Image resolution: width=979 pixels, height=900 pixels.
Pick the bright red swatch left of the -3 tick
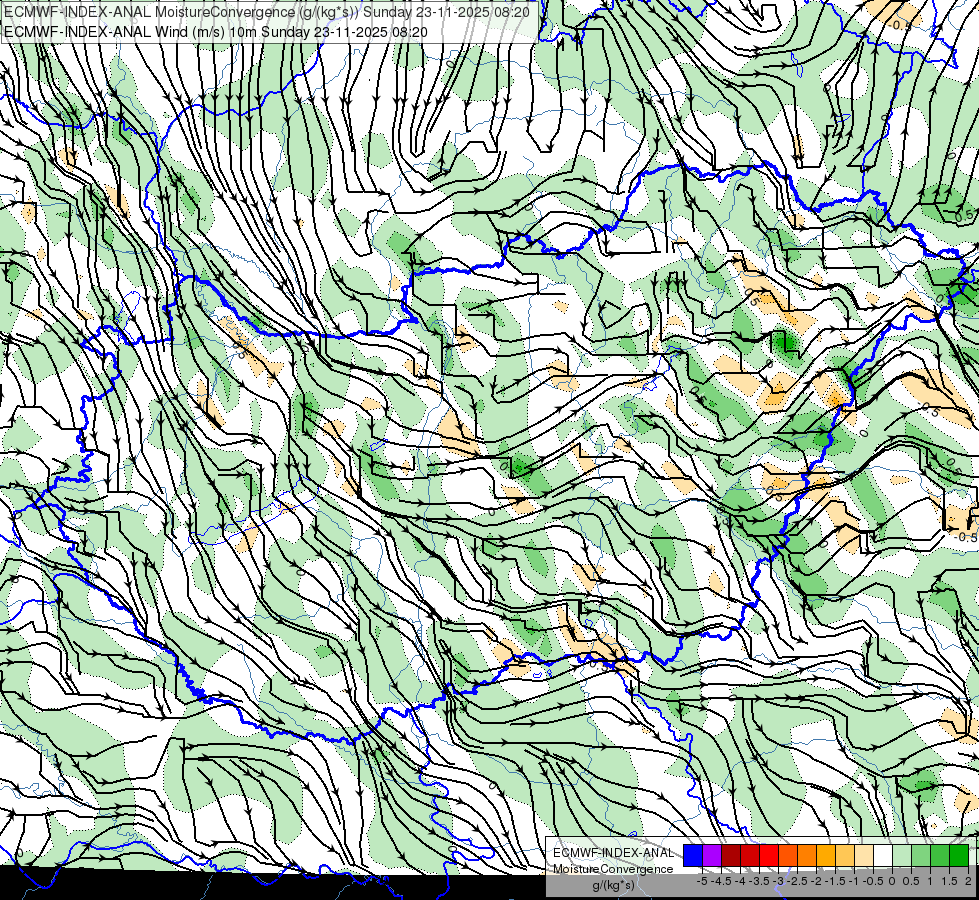(769, 856)
